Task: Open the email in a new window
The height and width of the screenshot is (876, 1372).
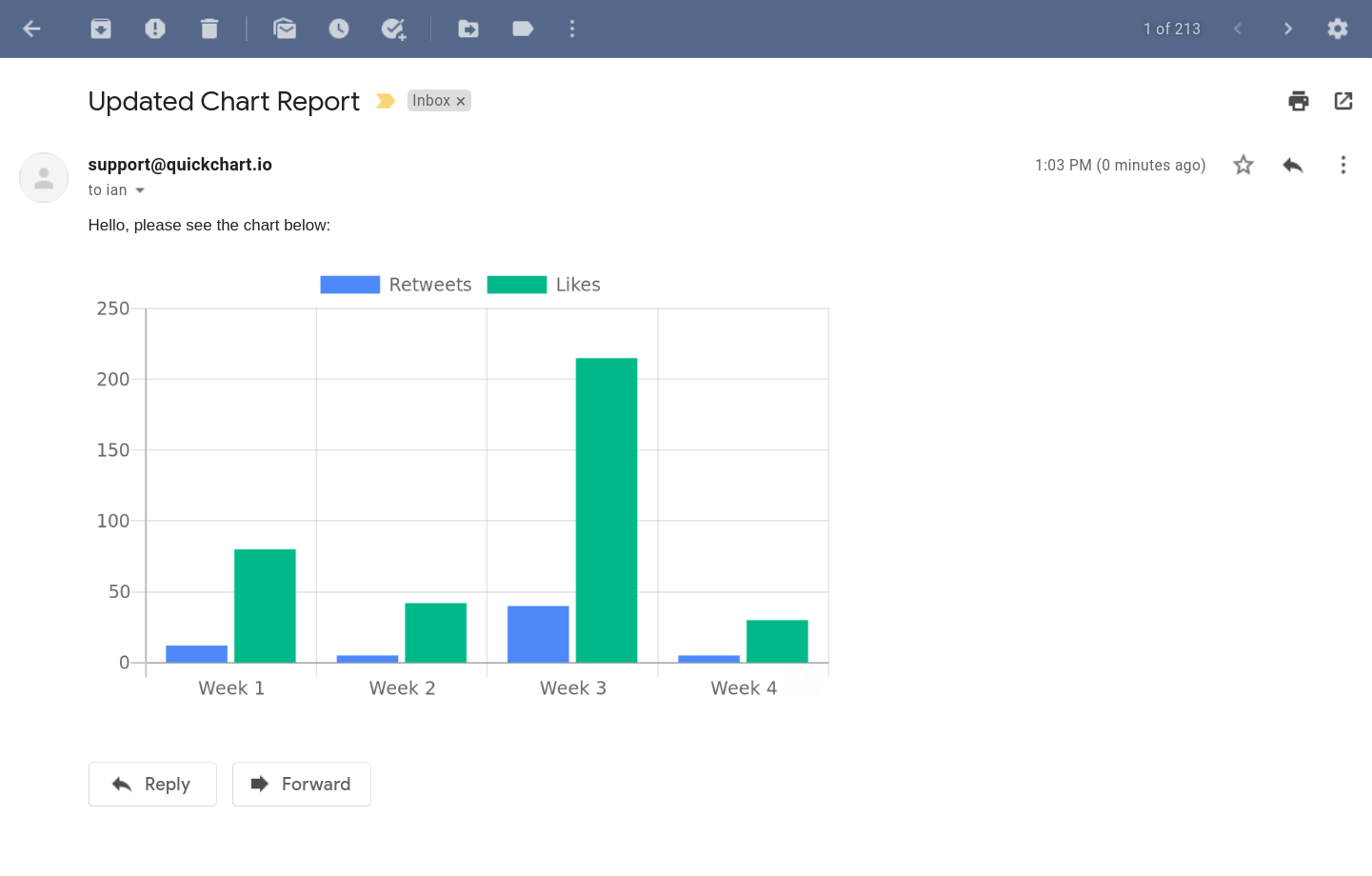Action: pyautogui.click(x=1342, y=100)
